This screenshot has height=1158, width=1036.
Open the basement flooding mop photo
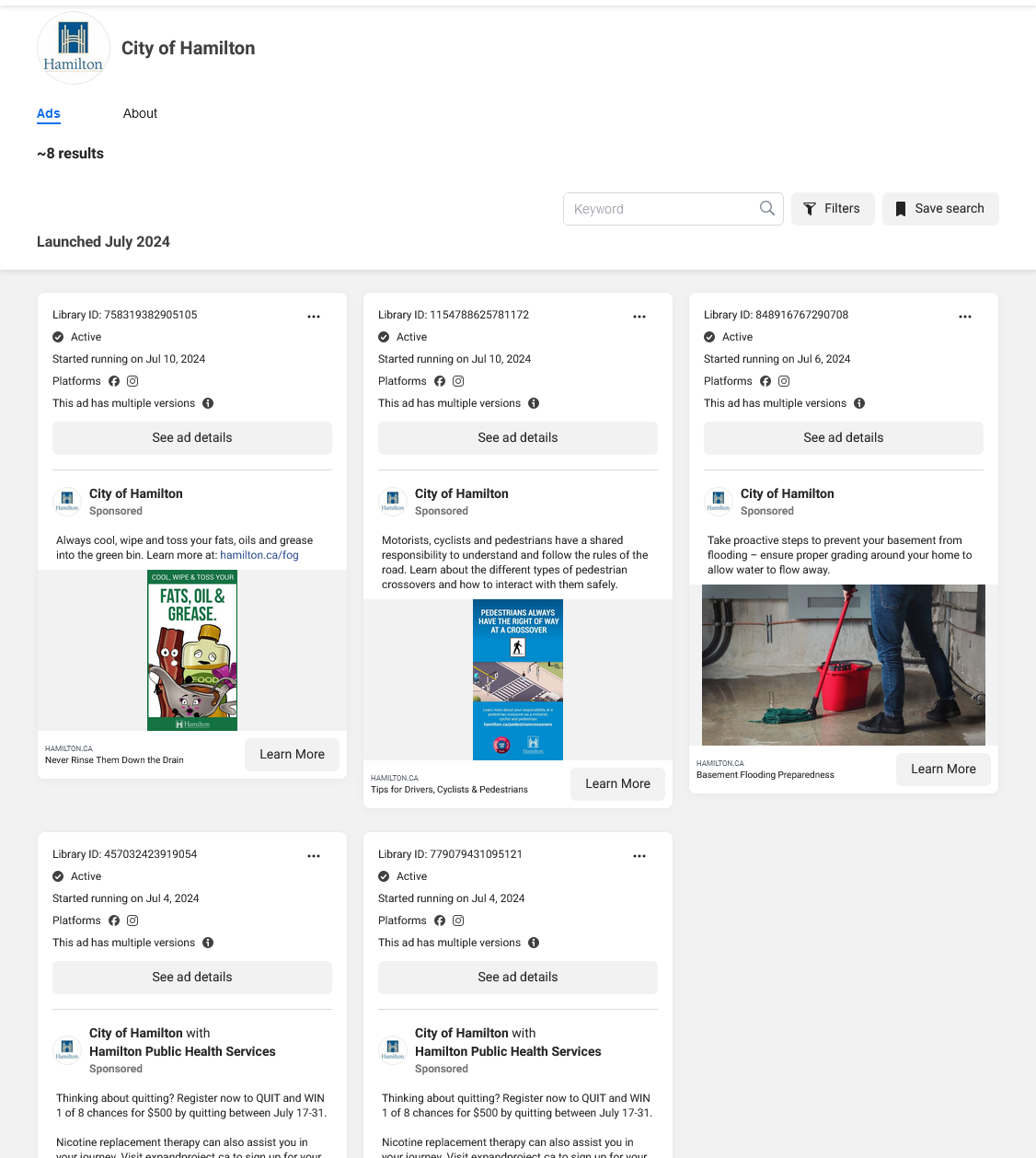click(x=844, y=666)
